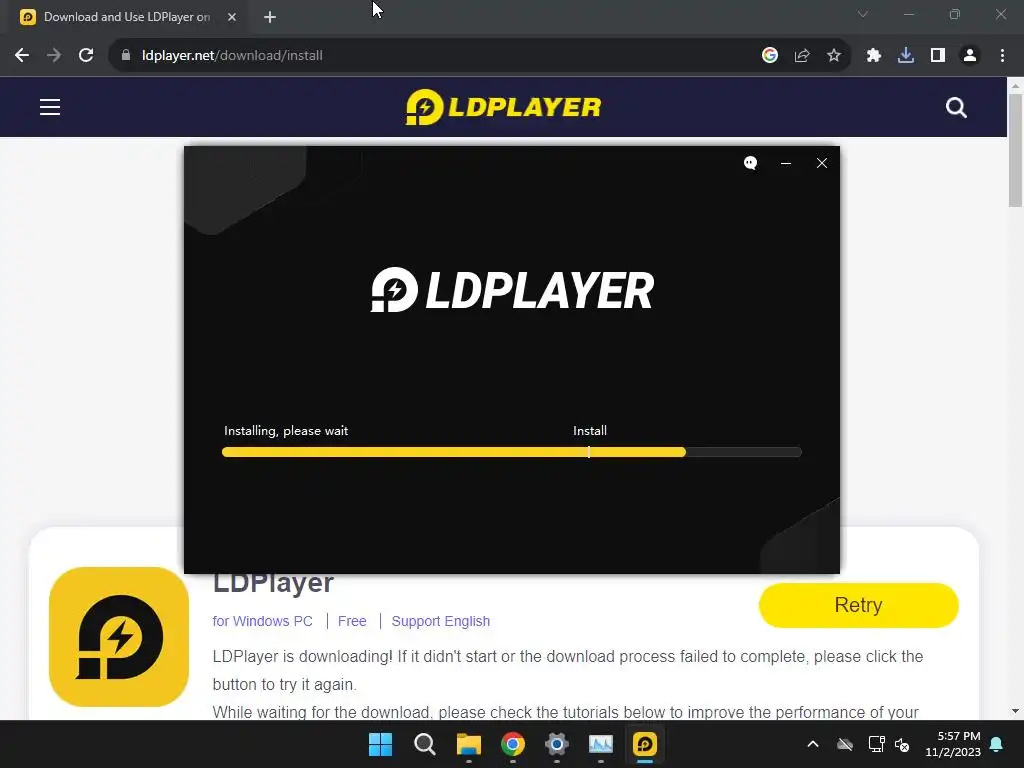Click the 'Free' link

tap(352, 621)
